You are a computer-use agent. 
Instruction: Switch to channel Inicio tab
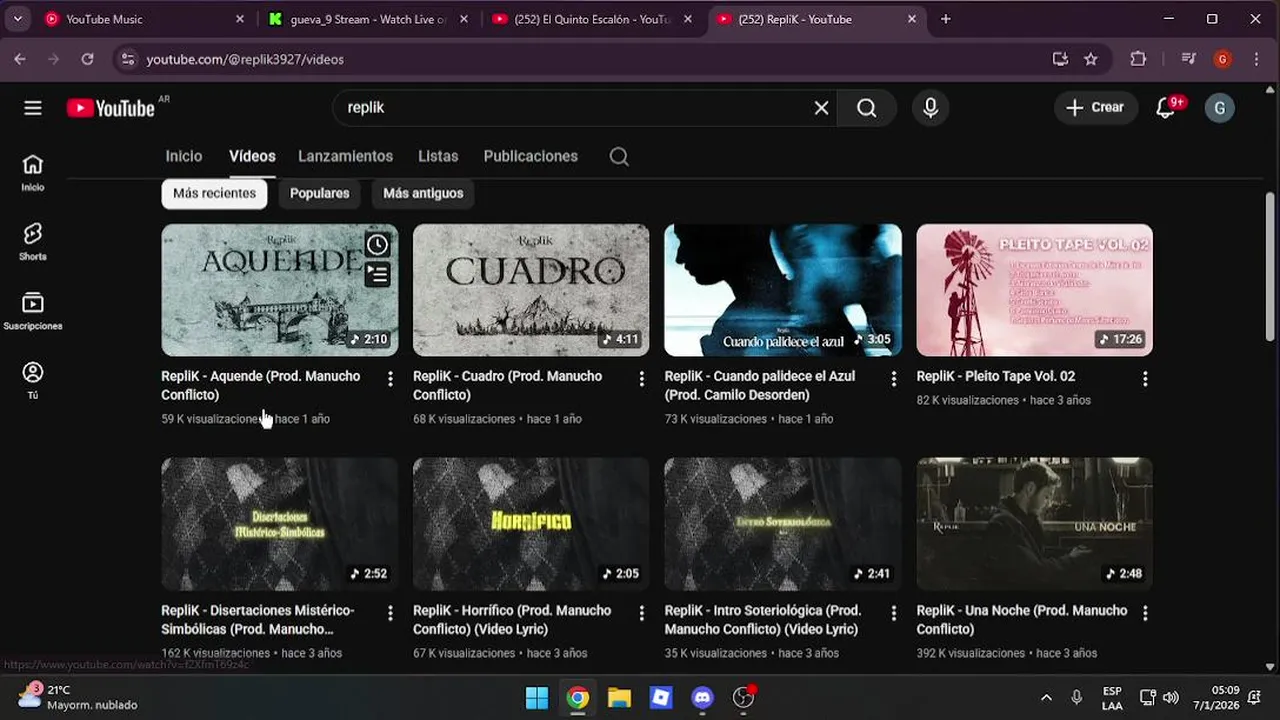tap(184, 156)
